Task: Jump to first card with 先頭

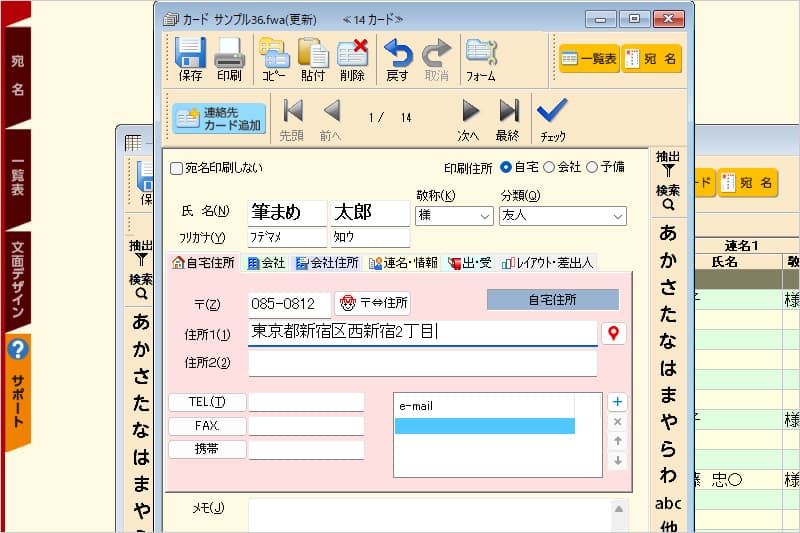Action: pos(292,120)
